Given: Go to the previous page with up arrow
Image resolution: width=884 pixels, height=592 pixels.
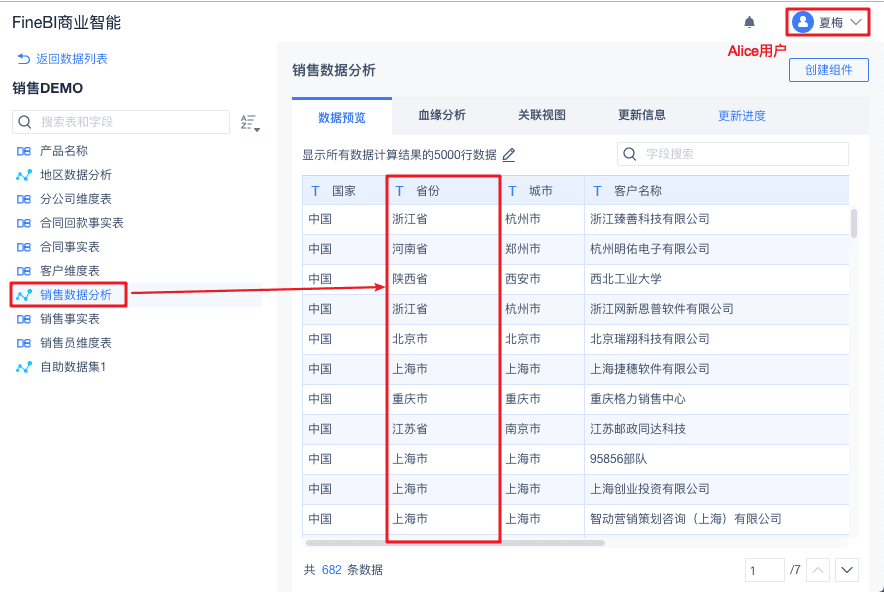Looking at the screenshot, I should click(818, 570).
